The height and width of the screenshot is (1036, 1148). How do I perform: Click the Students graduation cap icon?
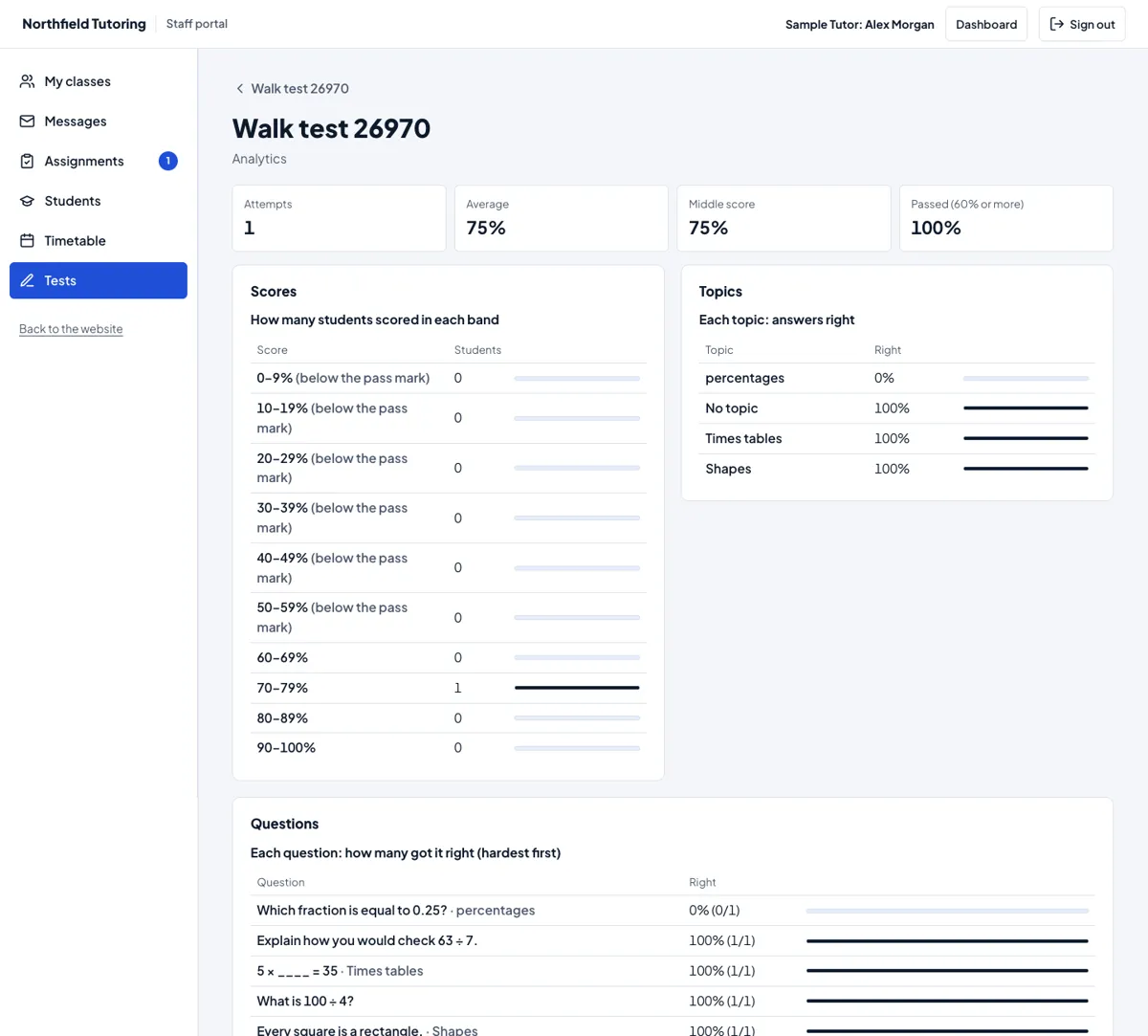point(27,201)
